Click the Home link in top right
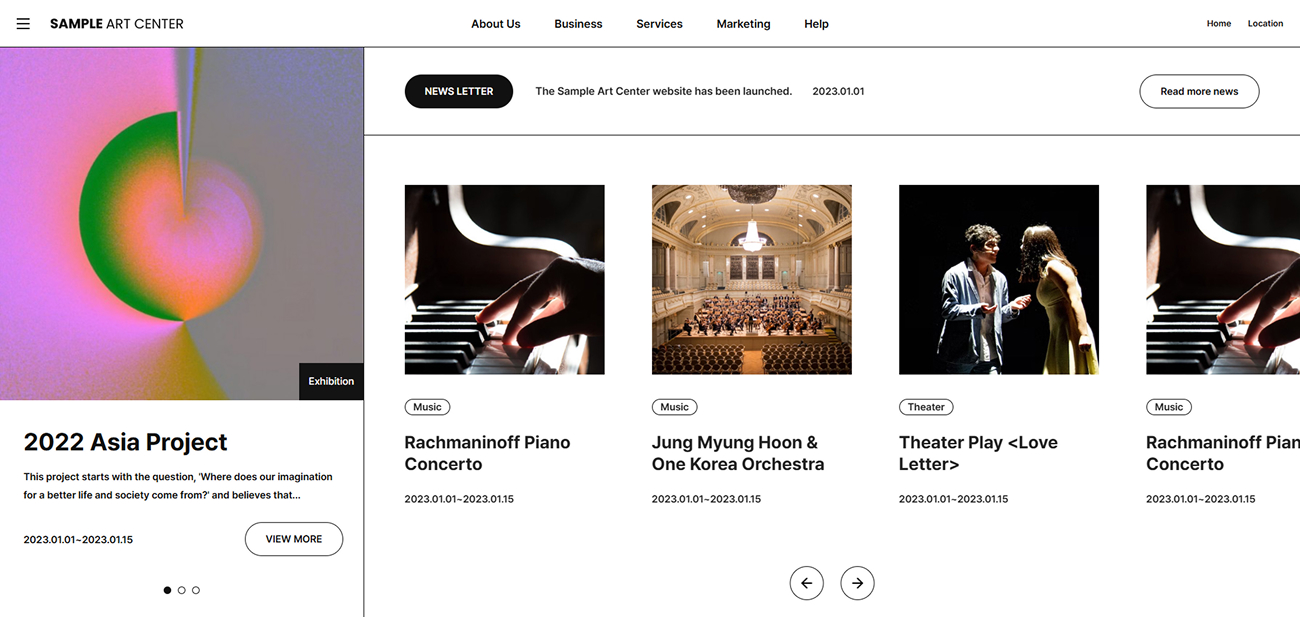Screen dimensions: 1300x617 [1218, 23]
